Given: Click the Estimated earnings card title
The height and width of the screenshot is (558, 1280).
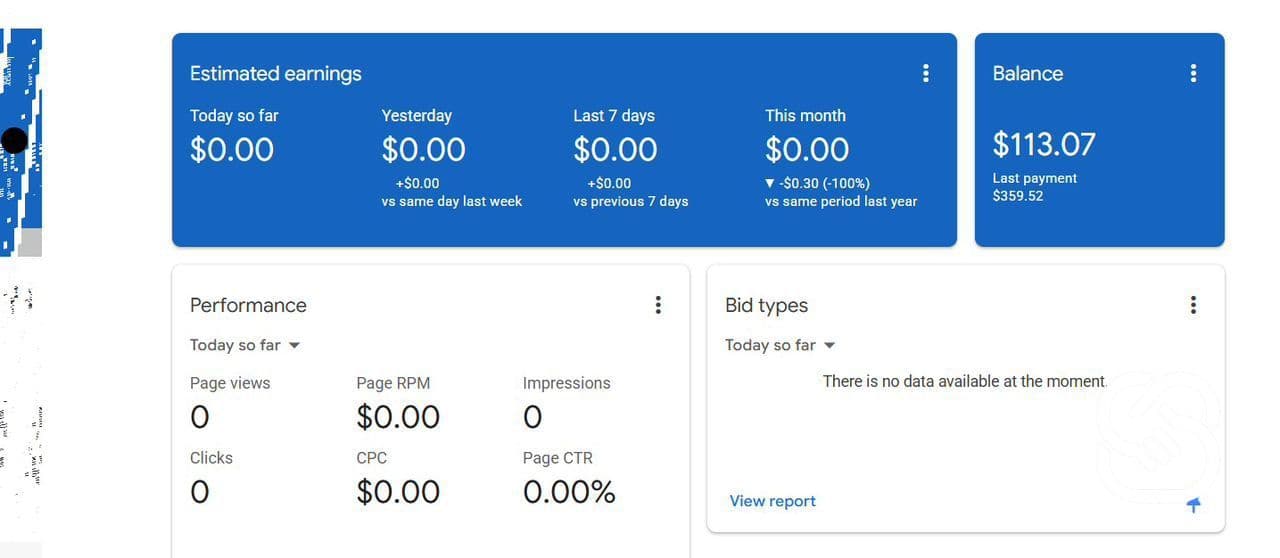Looking at the screenshot, I should click(x=275, y=74).
